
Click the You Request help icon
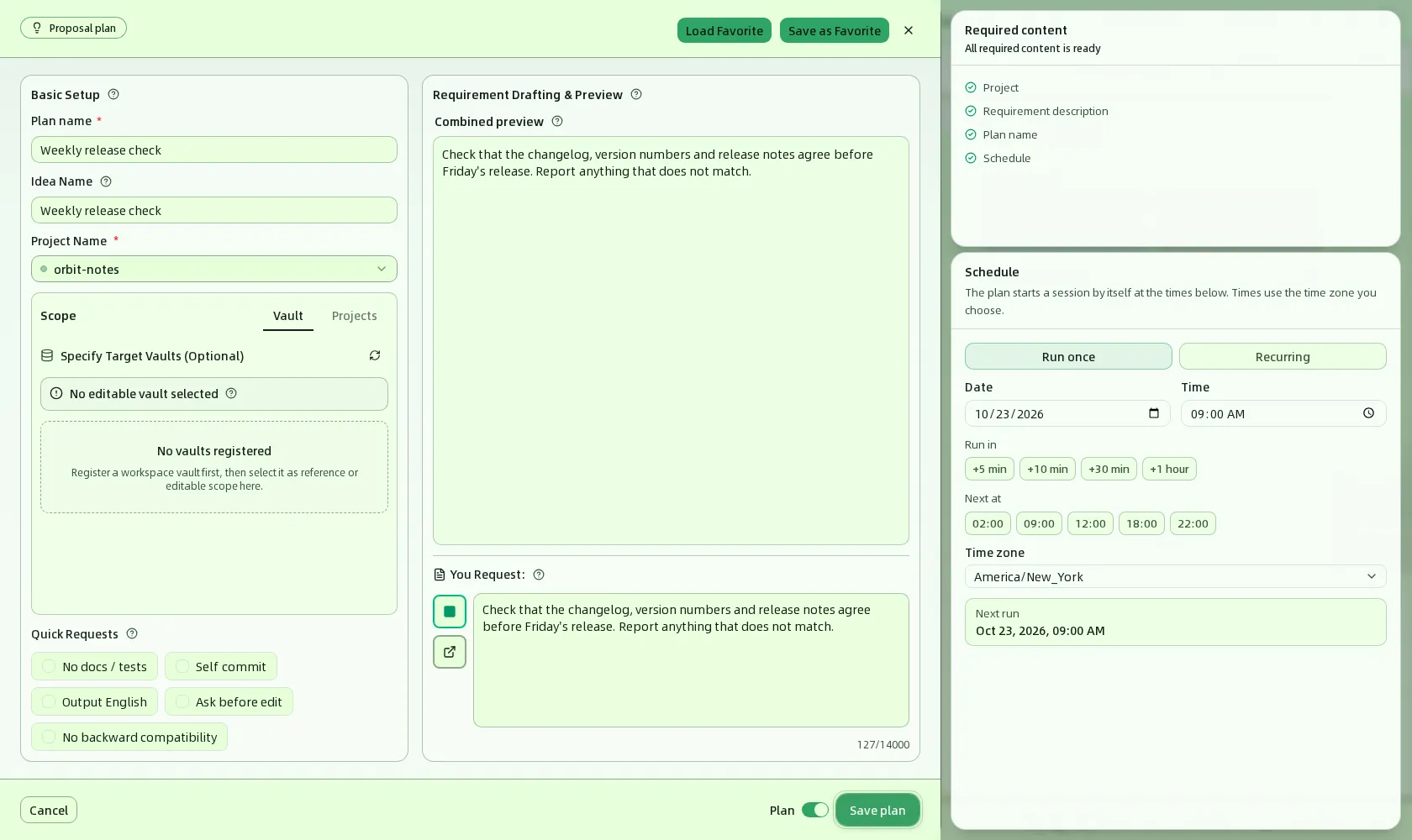[x=539, y=575]
